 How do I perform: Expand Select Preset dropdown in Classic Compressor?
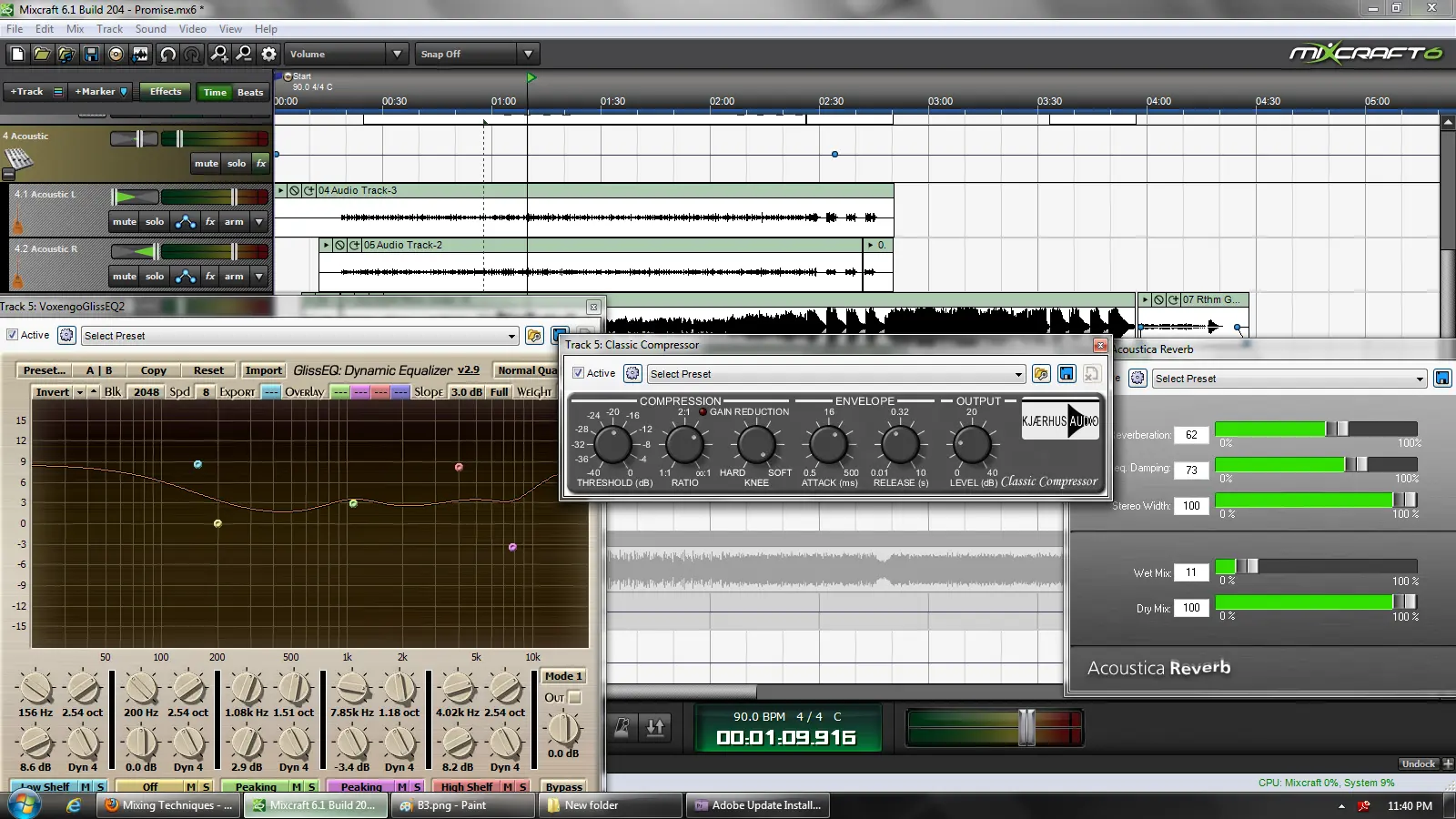pos(1018,374)
